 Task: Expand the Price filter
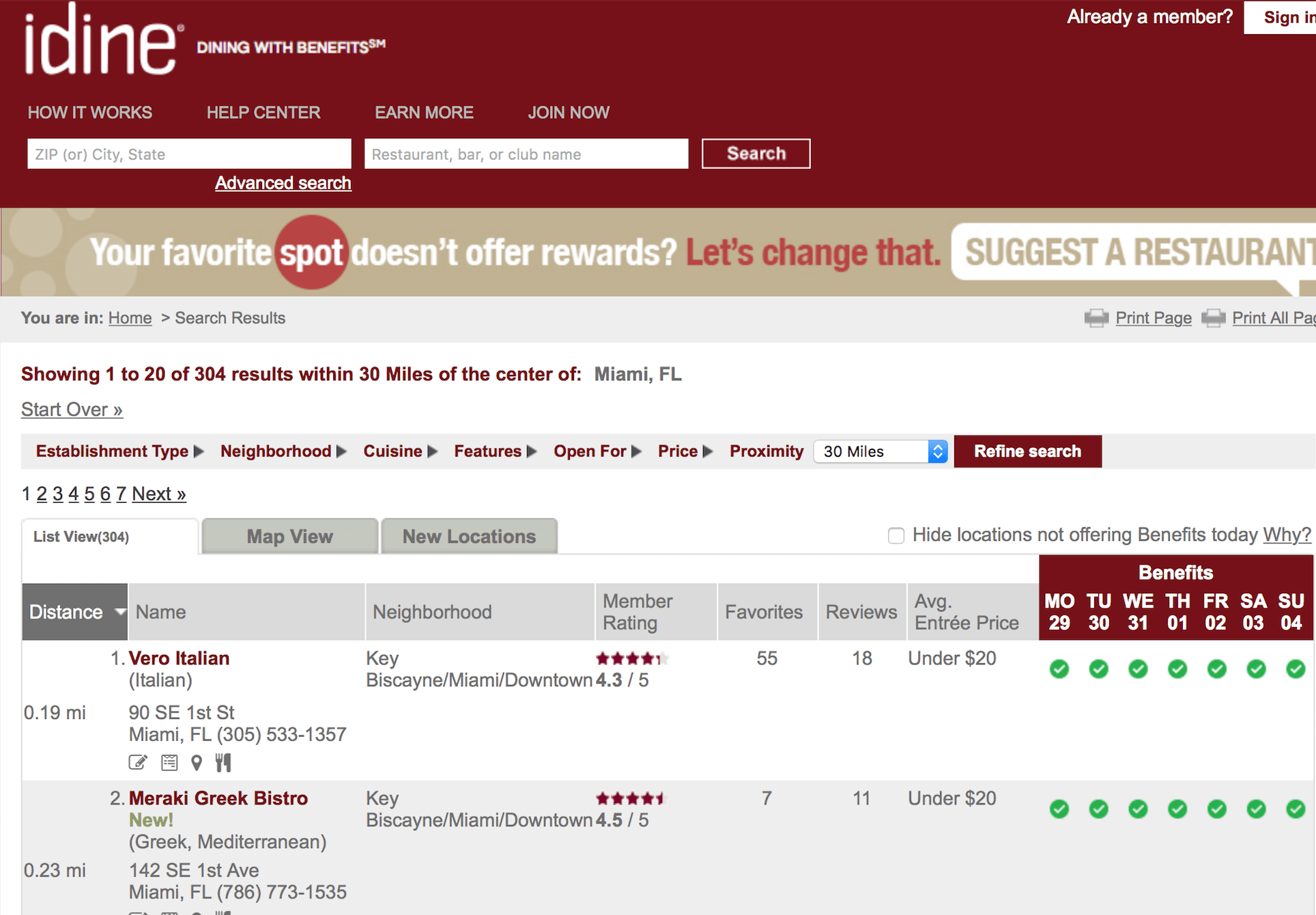(685, 451)
